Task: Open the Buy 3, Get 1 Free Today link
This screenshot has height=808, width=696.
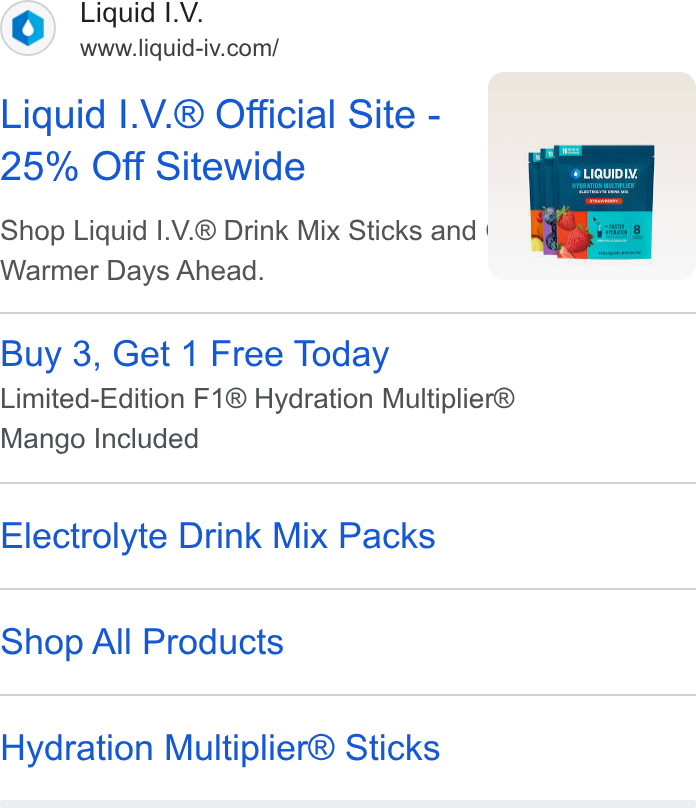Action: pyautogui.click(x=195, y=354)
